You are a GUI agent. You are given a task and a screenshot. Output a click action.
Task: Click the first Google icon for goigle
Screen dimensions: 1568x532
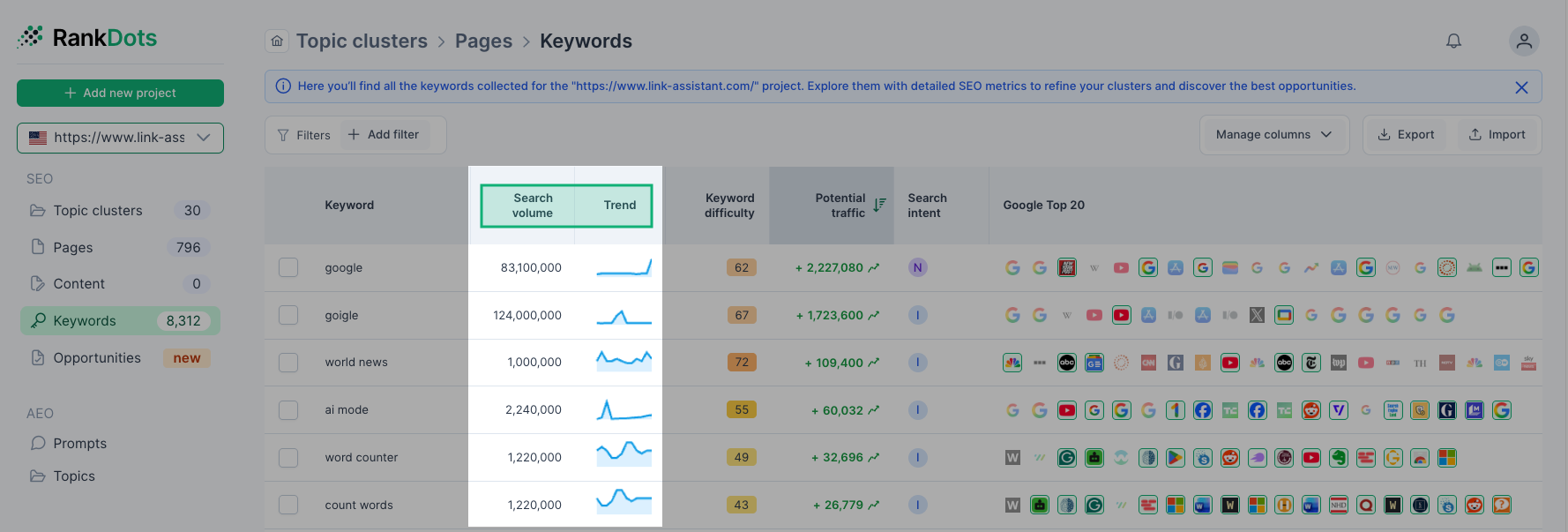1012,315
